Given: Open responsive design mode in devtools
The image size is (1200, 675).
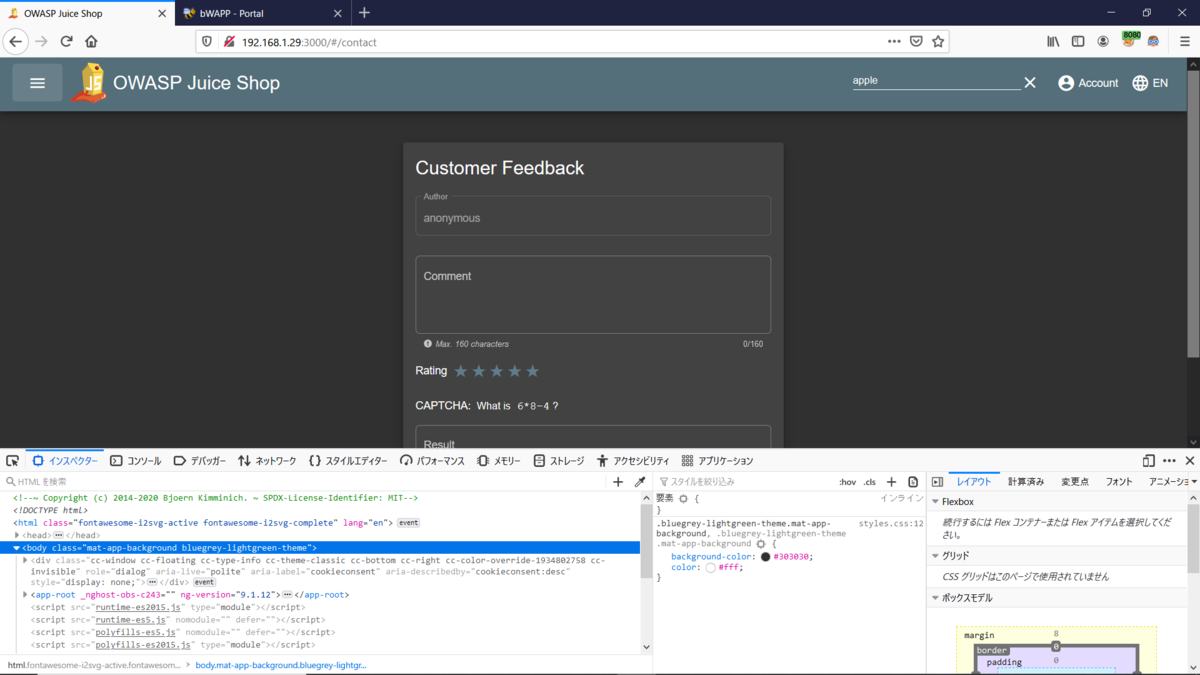Looking at the screenshot, I should point(1148,461).
